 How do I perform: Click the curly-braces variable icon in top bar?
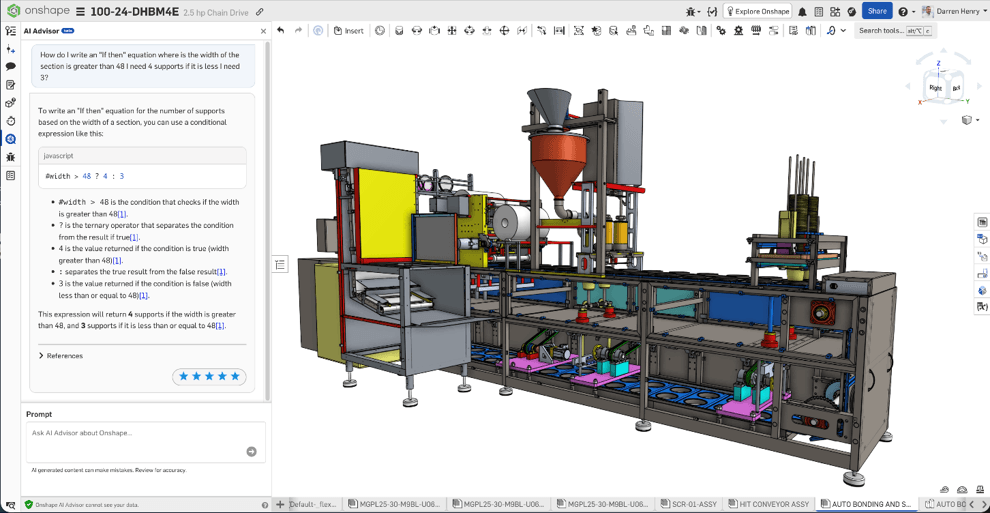[712, 11]
